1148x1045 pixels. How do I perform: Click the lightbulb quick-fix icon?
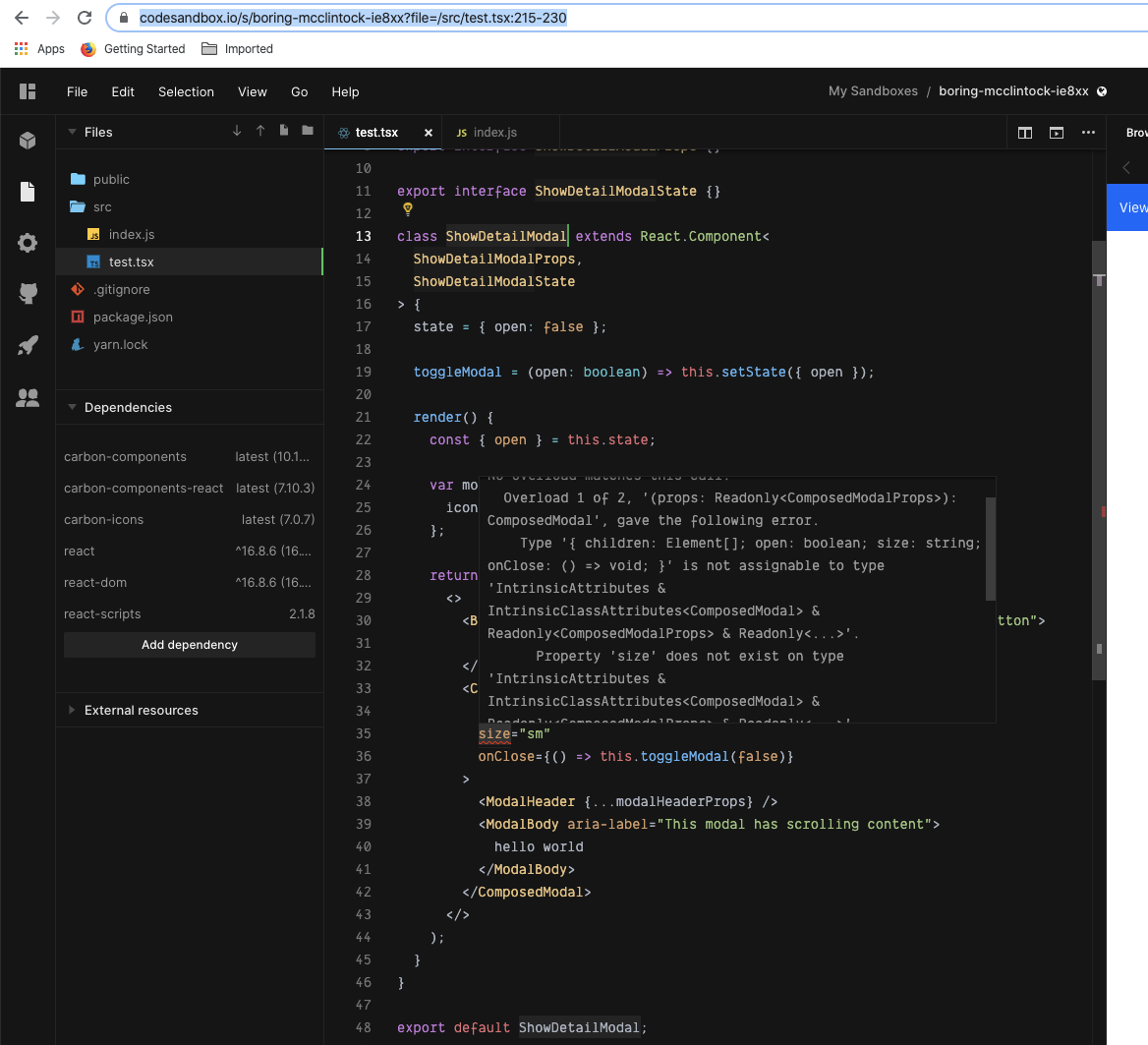pyautogui.click(x=408, y=209)
